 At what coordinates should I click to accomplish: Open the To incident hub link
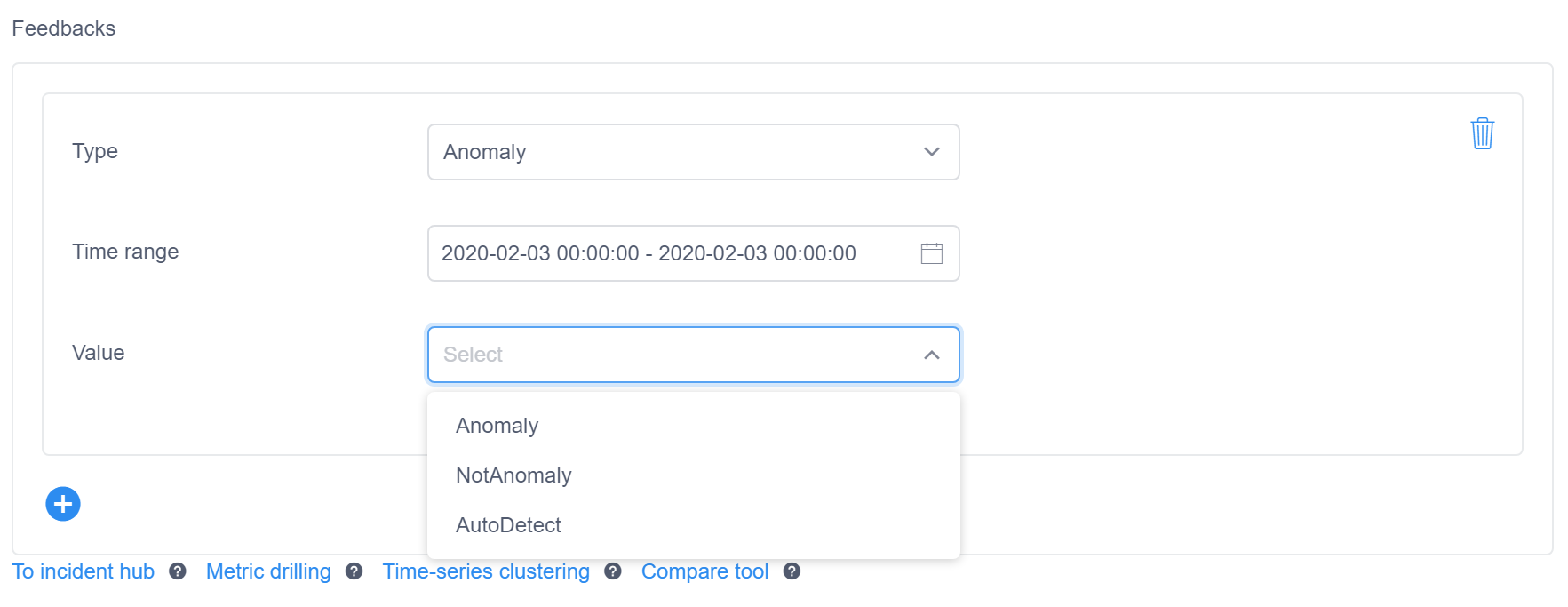pyautogui.click(x=83, y=571)
